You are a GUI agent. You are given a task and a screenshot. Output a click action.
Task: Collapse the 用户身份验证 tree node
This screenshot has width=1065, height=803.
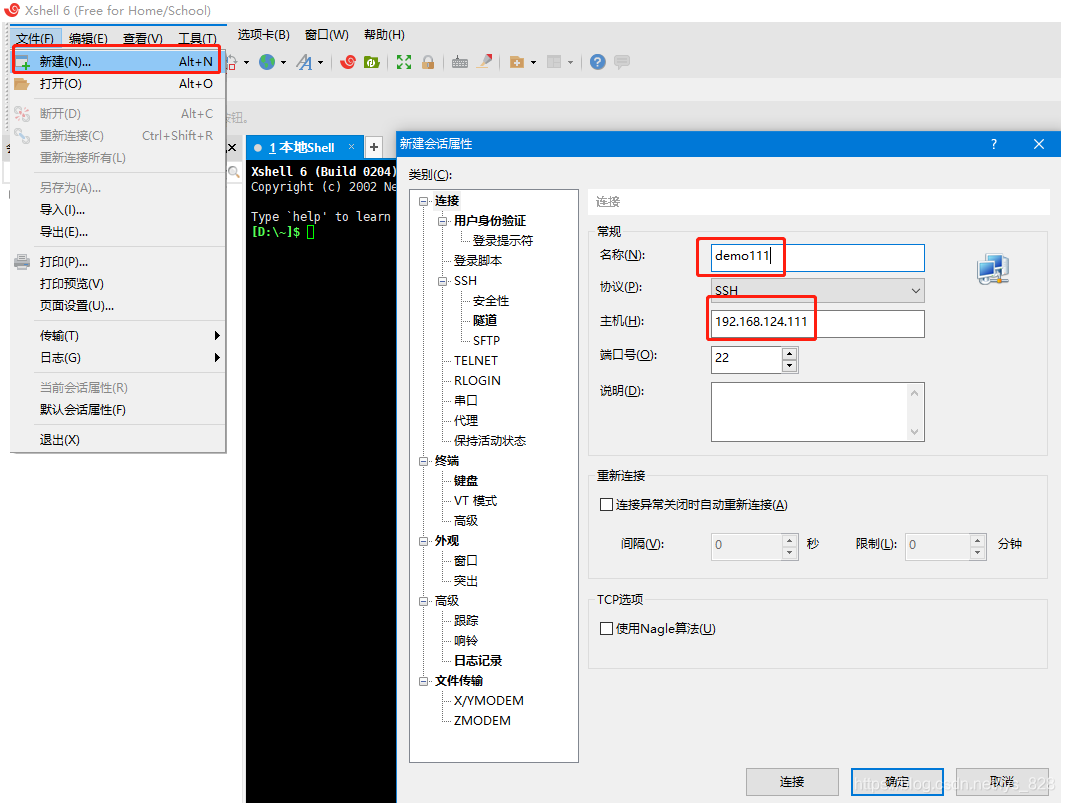click(x=443, y=221)
